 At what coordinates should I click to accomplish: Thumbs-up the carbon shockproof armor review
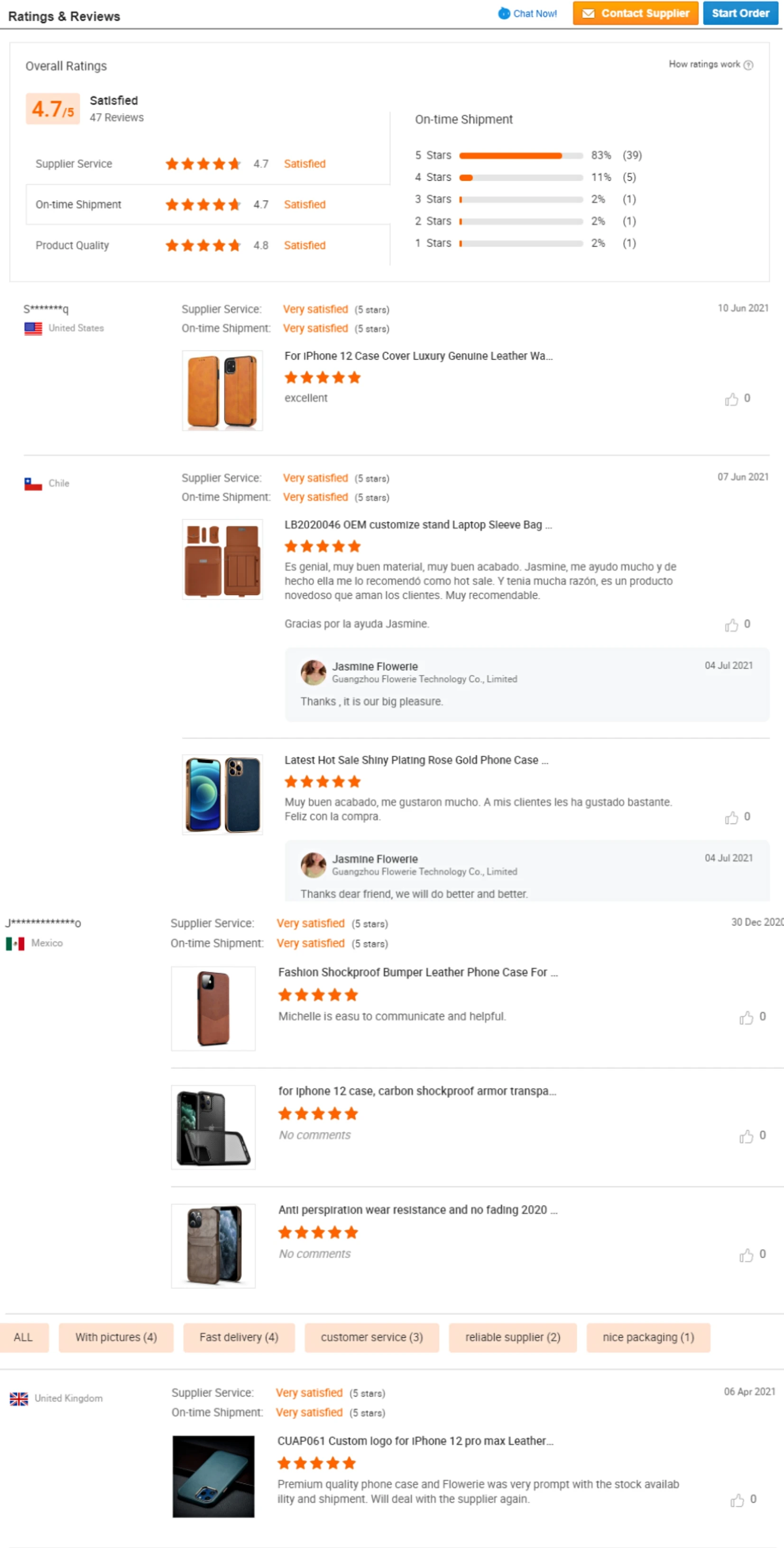click(x=746, y=1136)
